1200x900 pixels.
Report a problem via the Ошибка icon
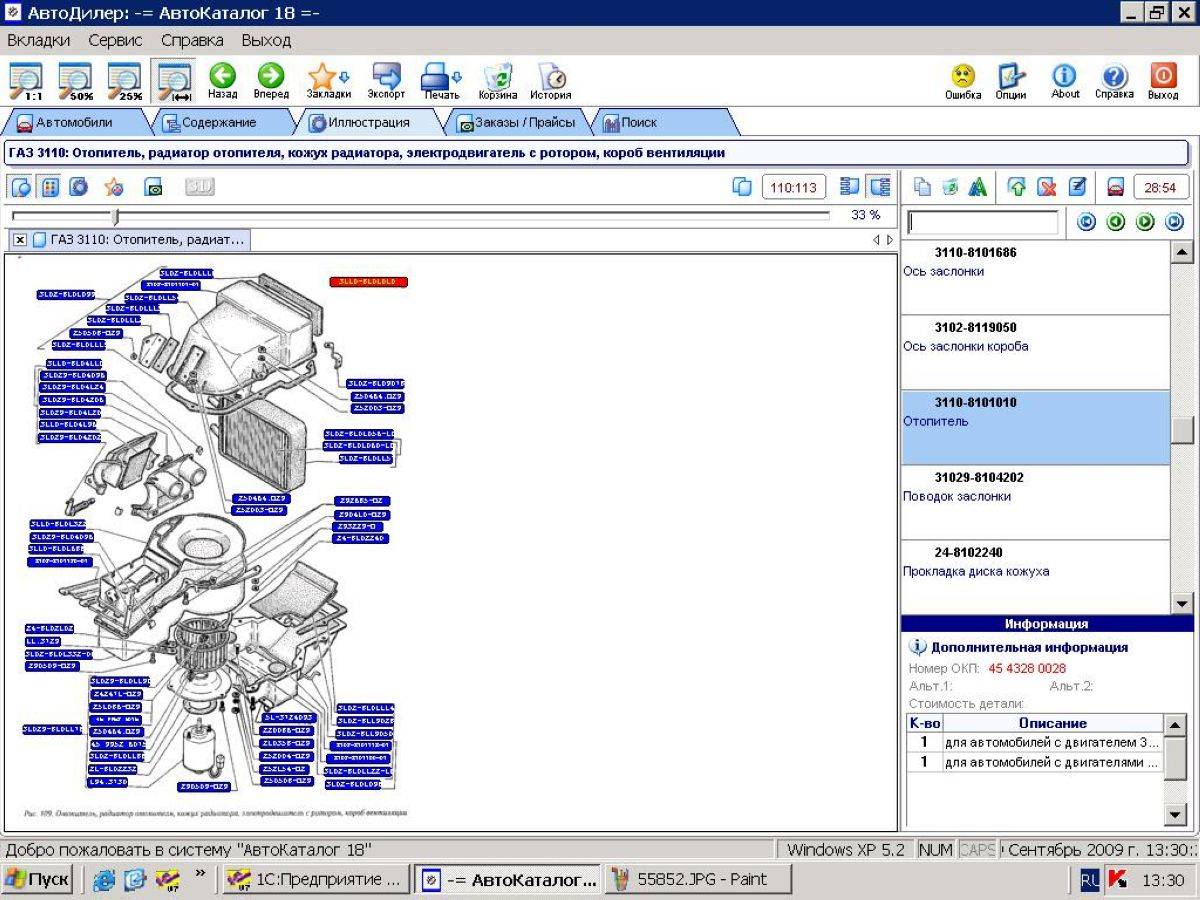(x=962, y=80)
